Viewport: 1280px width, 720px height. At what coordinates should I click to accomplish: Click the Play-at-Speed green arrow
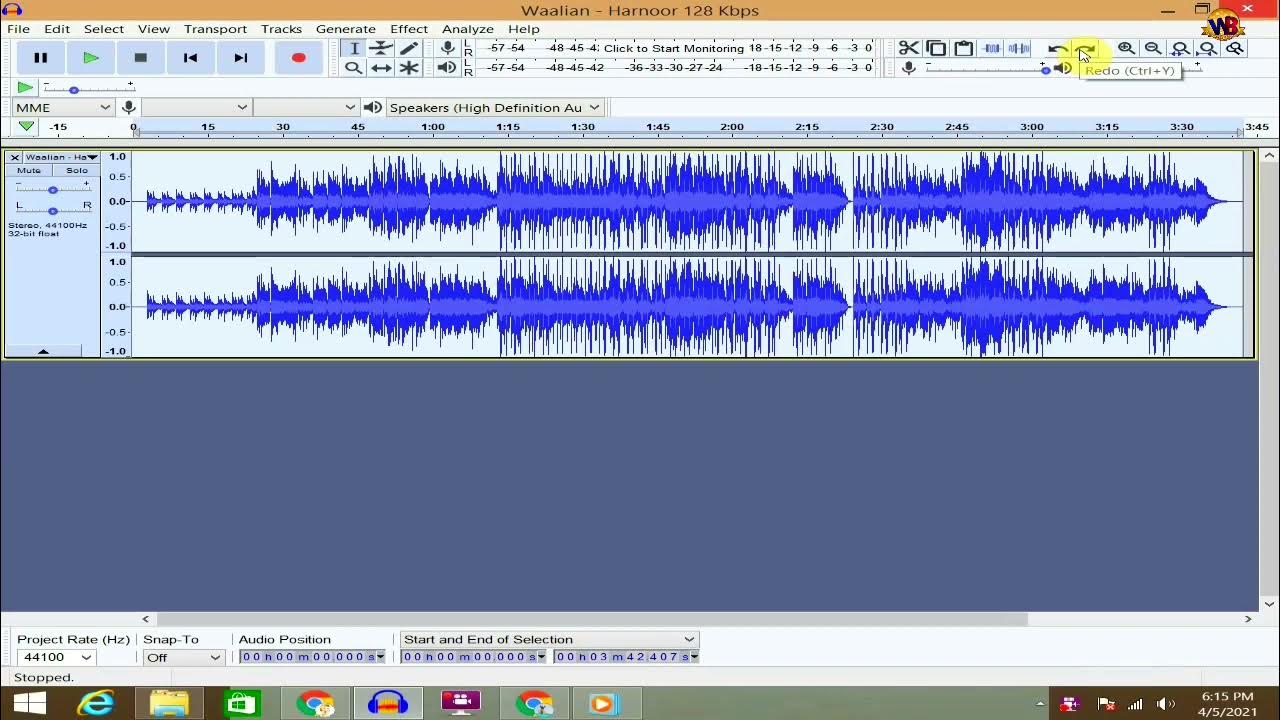coord(25,88)
